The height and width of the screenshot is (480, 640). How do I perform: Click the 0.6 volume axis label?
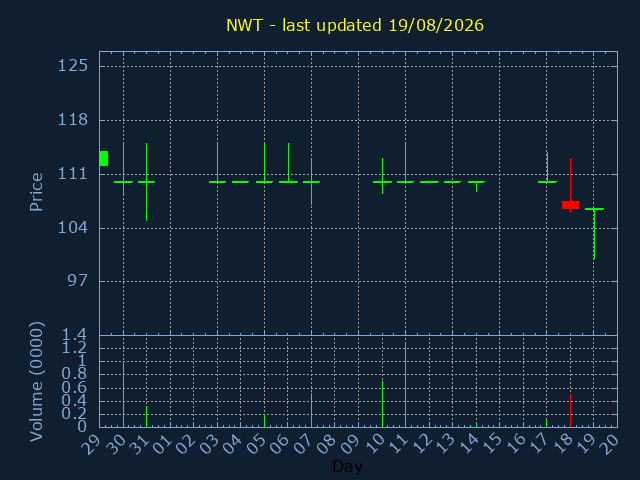pos(74,388)
